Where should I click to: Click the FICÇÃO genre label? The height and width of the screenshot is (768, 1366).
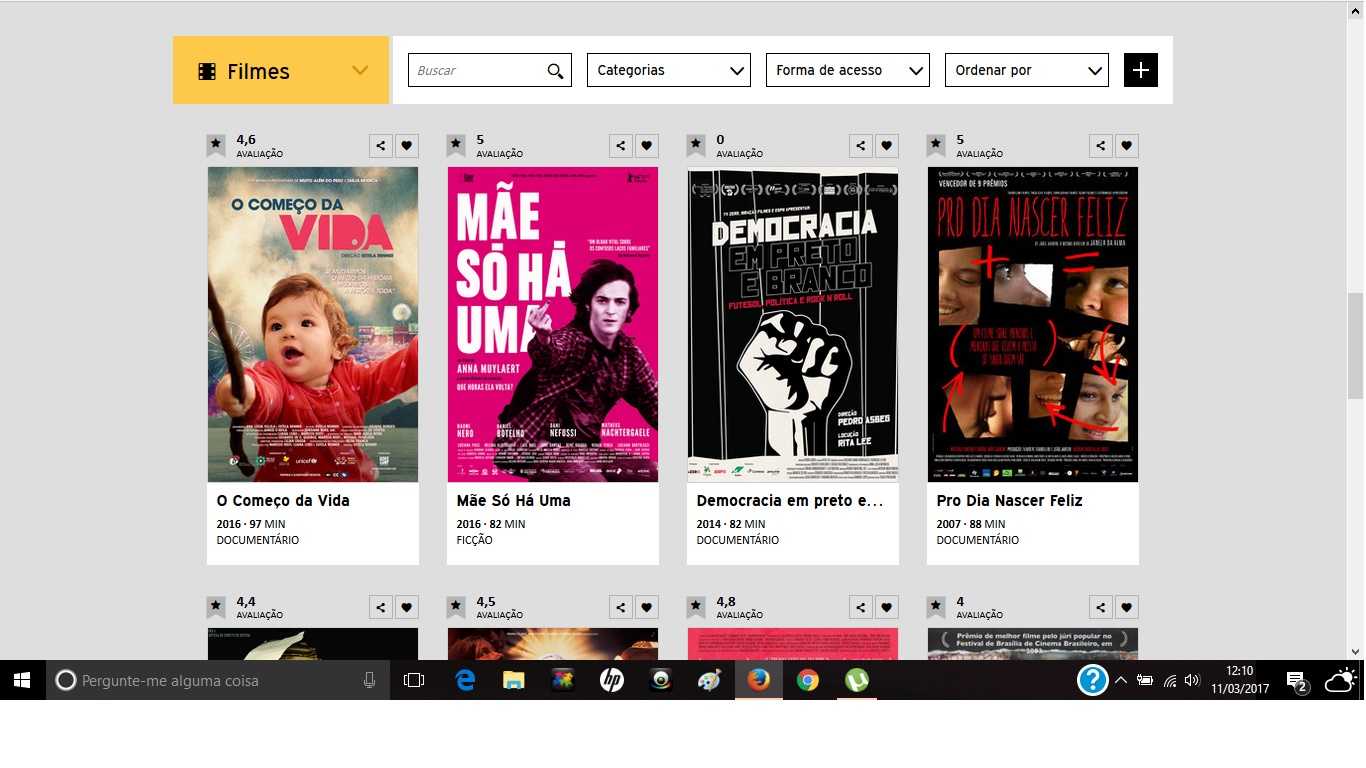[x=475, y=540]
